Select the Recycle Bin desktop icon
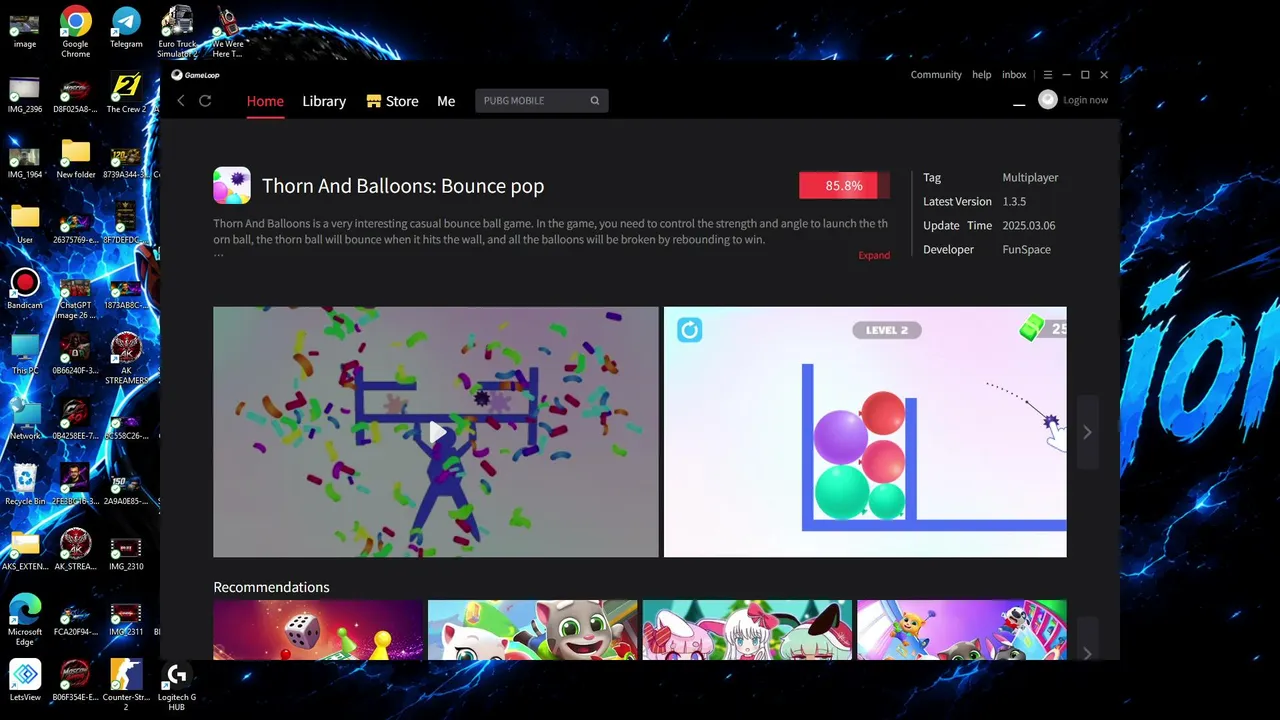 coord(25,485)
